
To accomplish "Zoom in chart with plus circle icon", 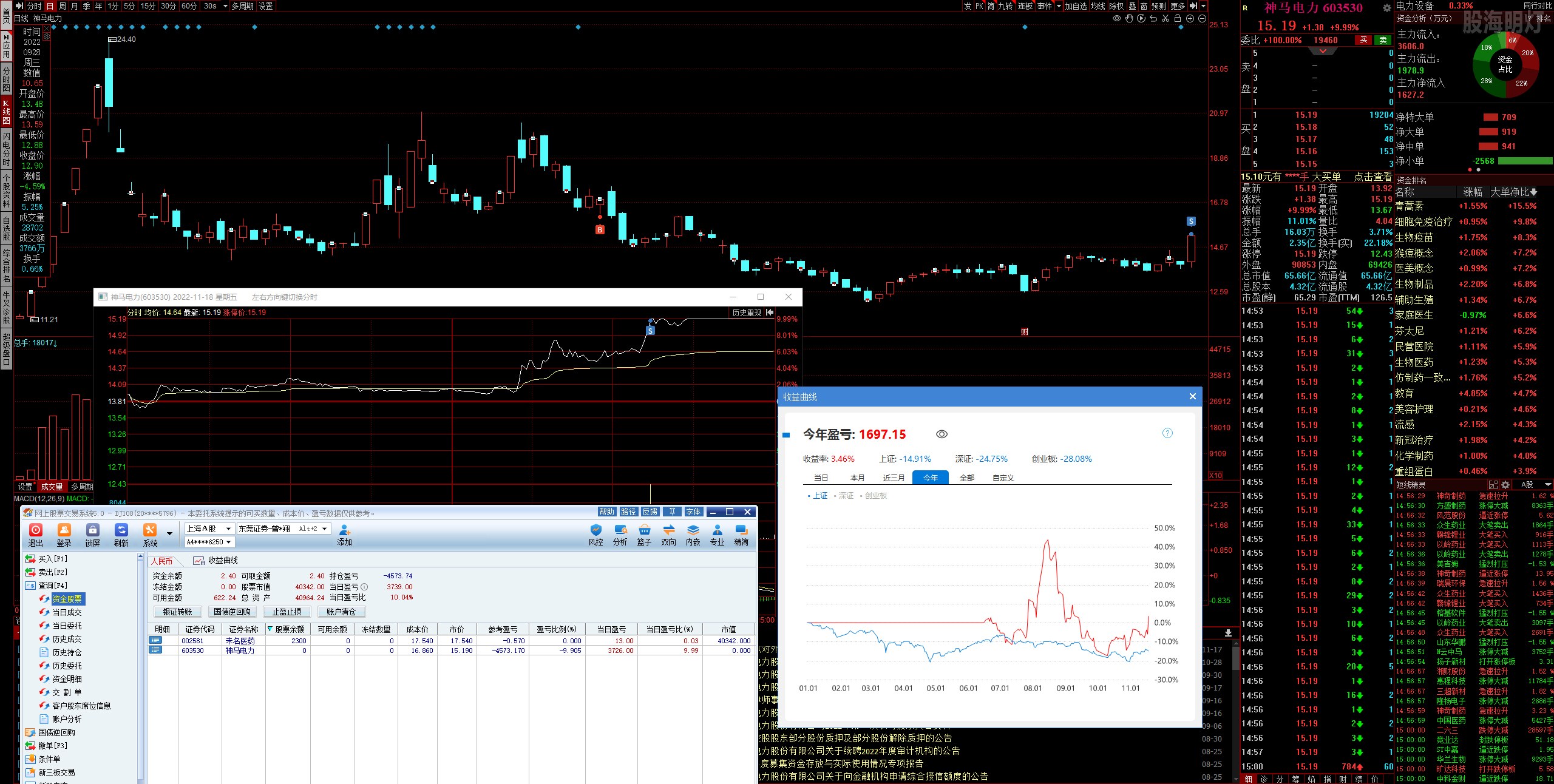I will point(1190,19).
